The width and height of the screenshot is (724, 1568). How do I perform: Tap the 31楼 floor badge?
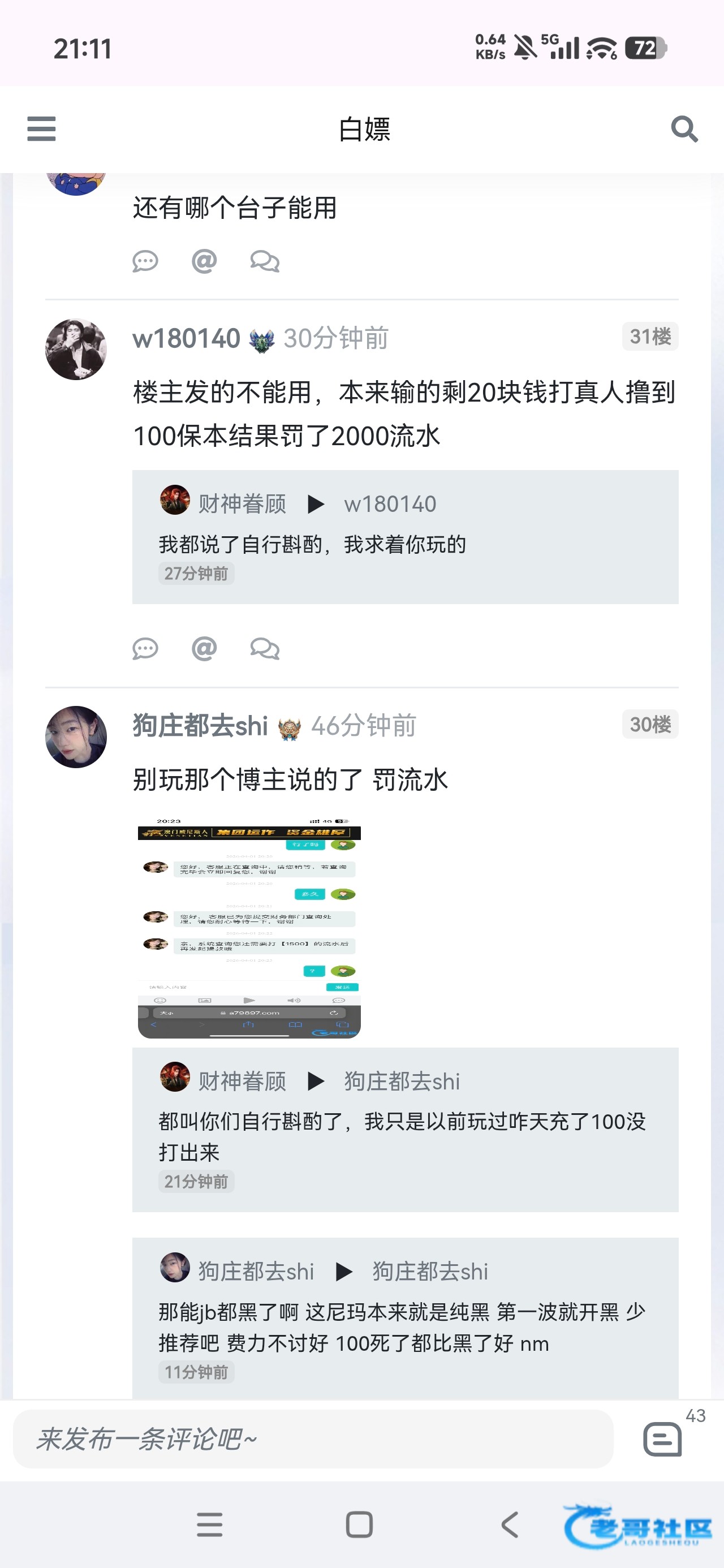(x=650, y=336)
